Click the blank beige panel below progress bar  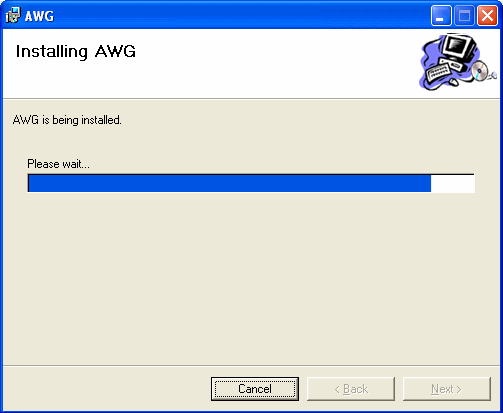[251, 277]
